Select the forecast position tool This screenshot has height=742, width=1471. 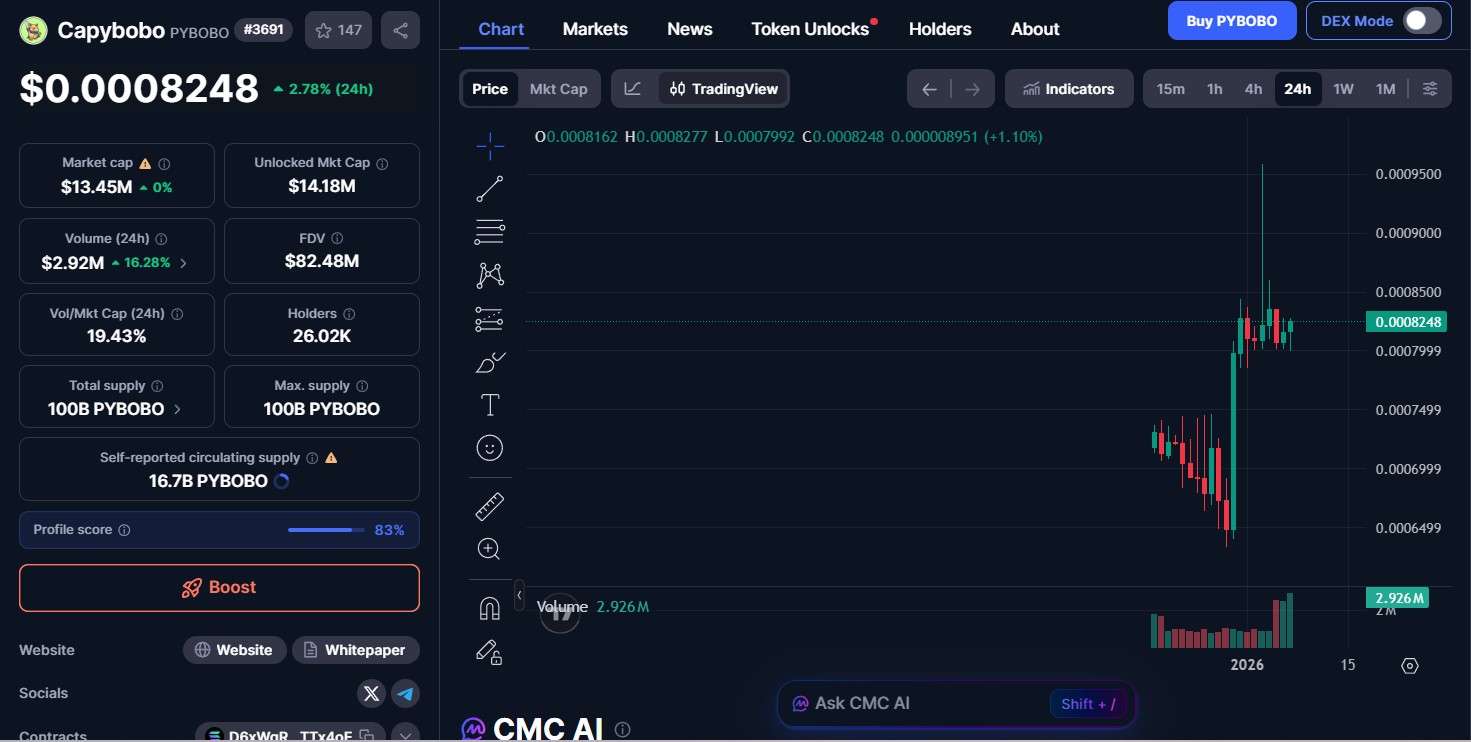490,319
